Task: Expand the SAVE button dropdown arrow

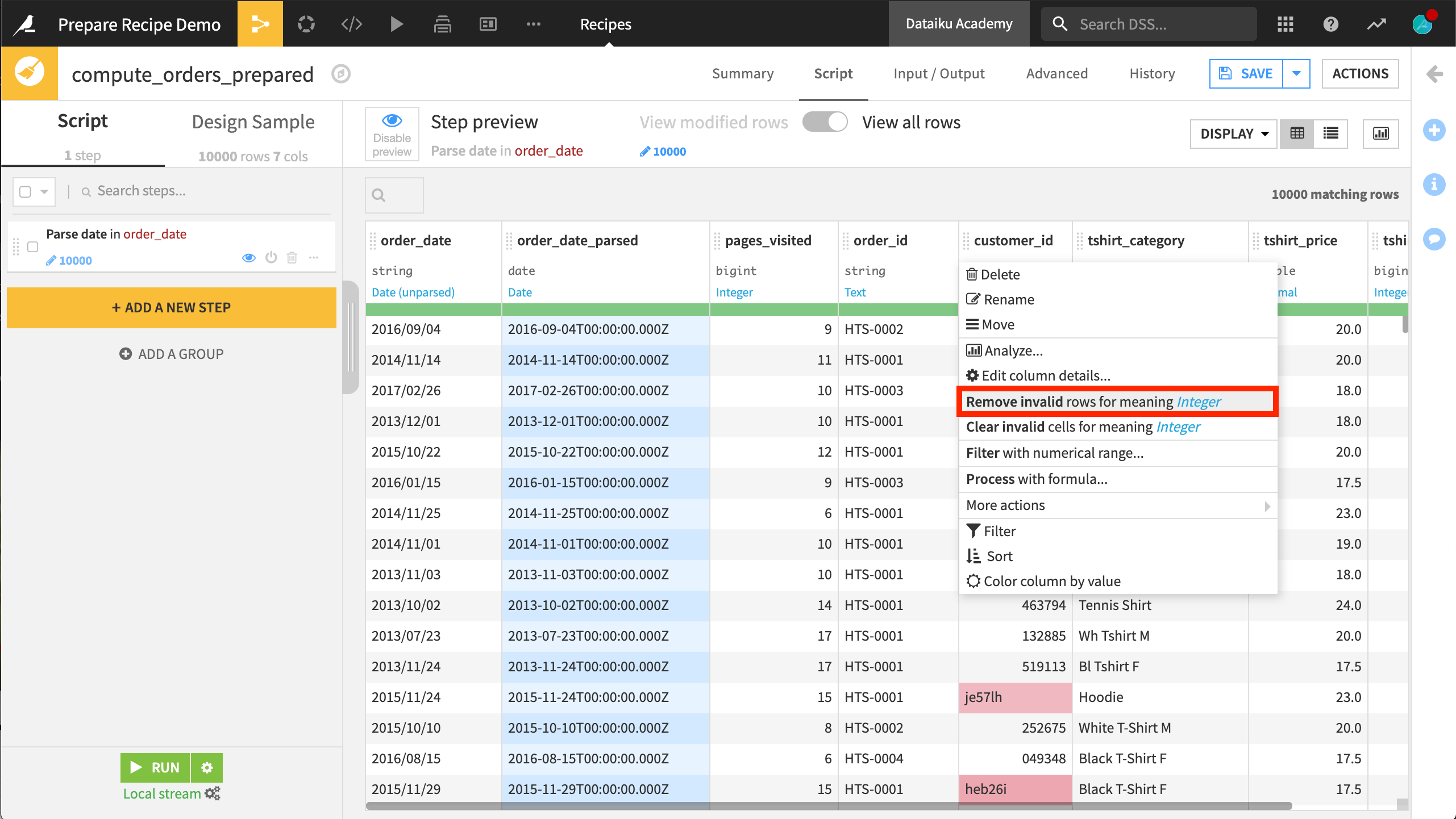Action: coord(1296,73)
